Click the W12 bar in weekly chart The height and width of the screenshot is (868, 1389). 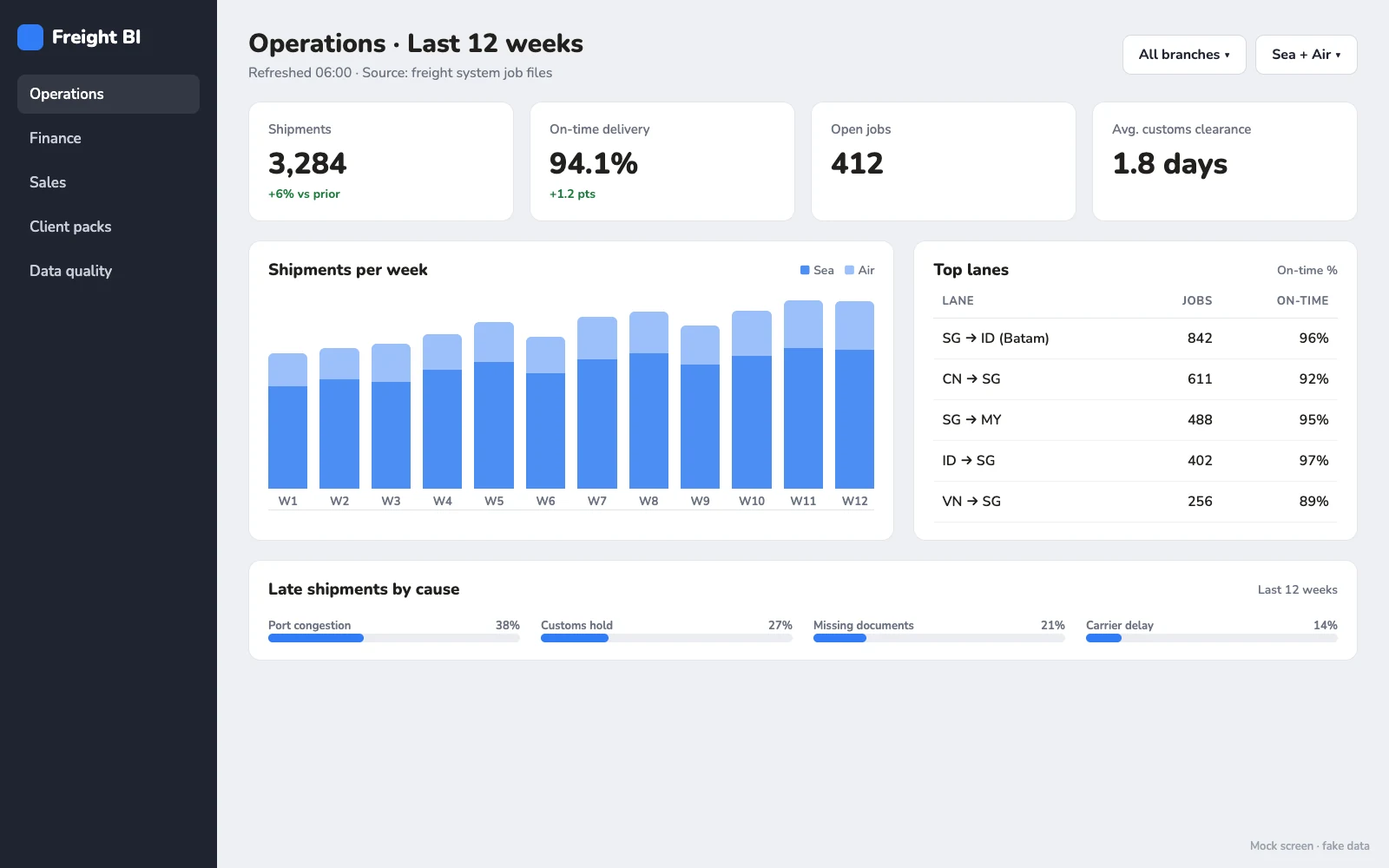854,395
